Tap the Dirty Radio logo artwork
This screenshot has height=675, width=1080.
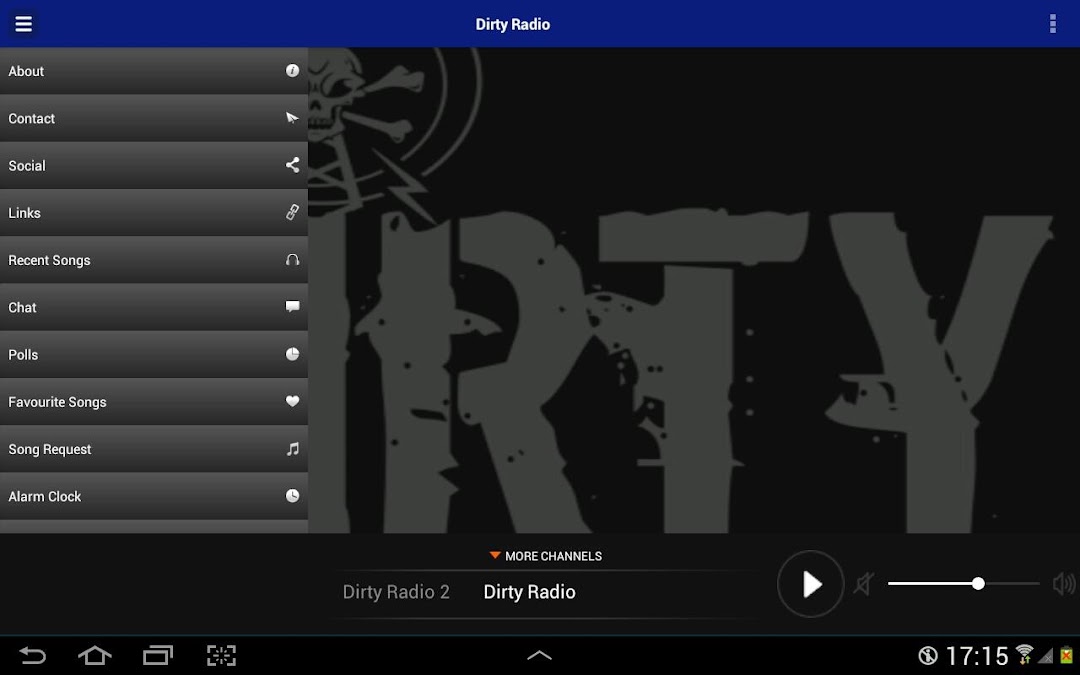[x=694, y=290]
